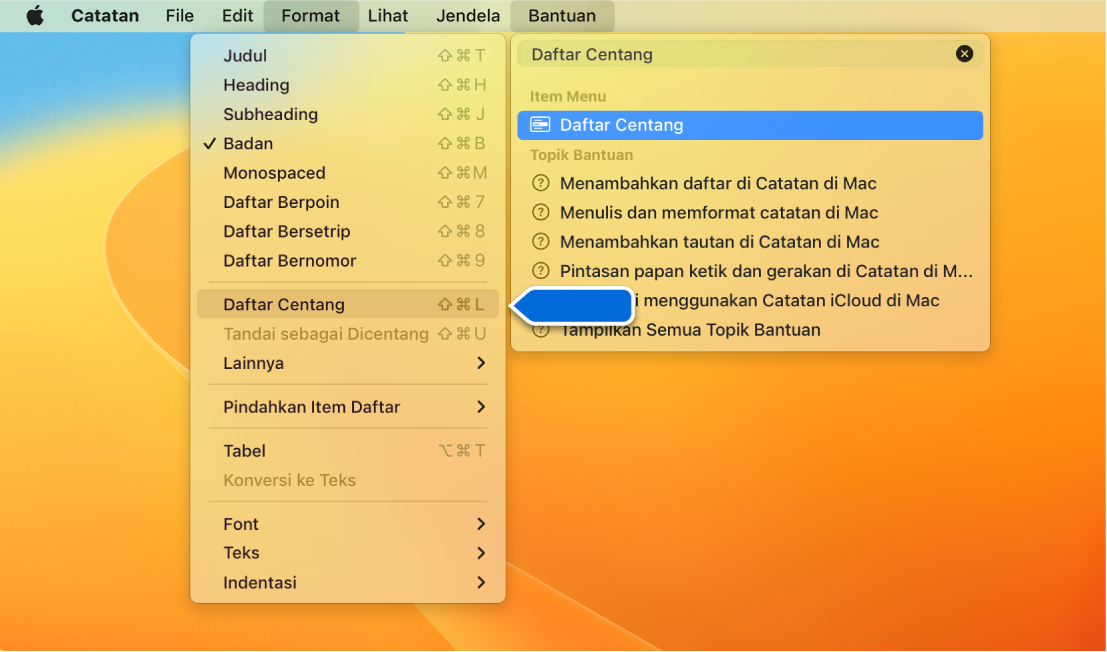
Task: Select the checked Badan style
Action: click(x=348, y=143)
